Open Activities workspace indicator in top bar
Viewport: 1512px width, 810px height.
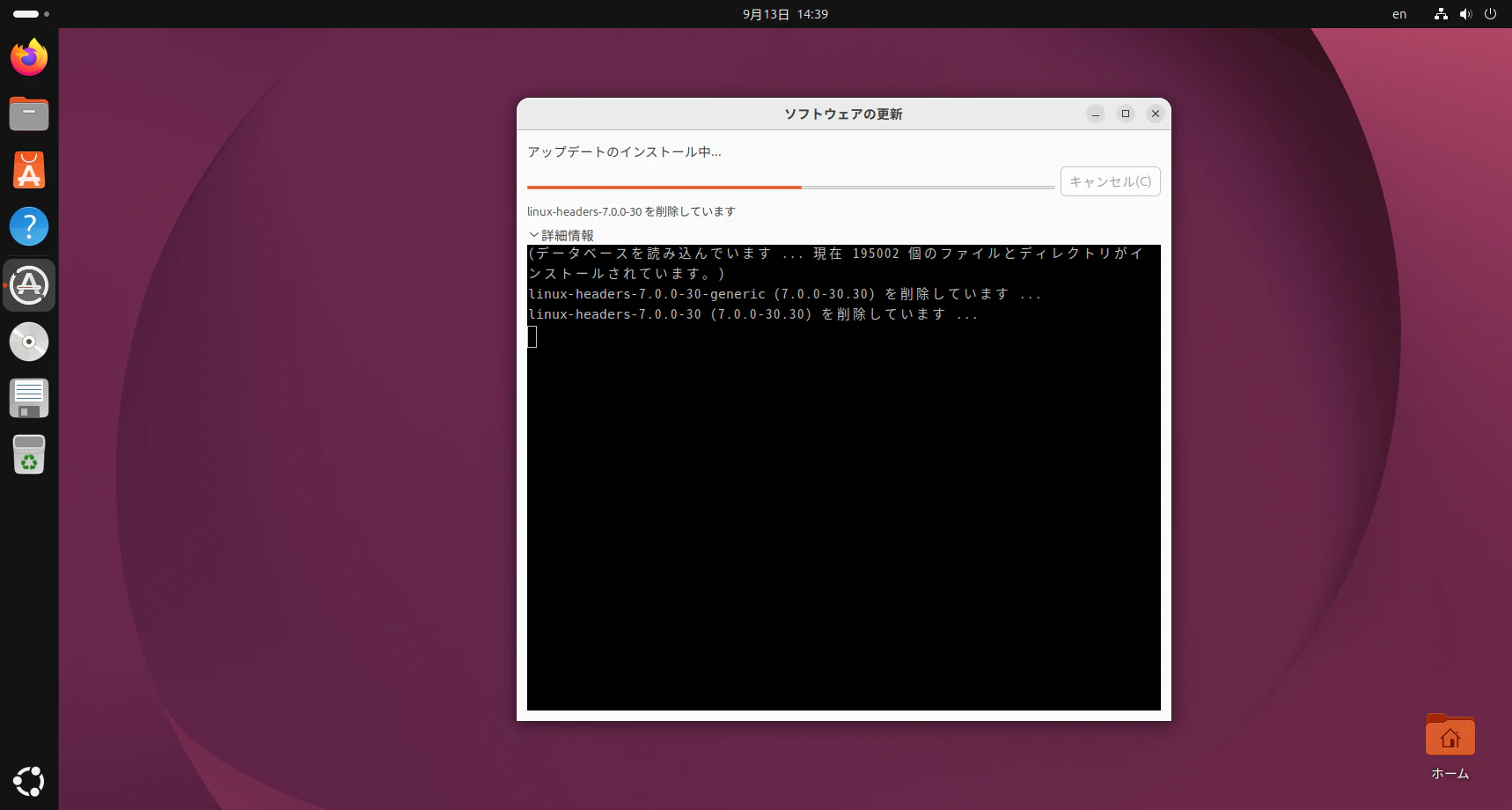click(31, 14)
